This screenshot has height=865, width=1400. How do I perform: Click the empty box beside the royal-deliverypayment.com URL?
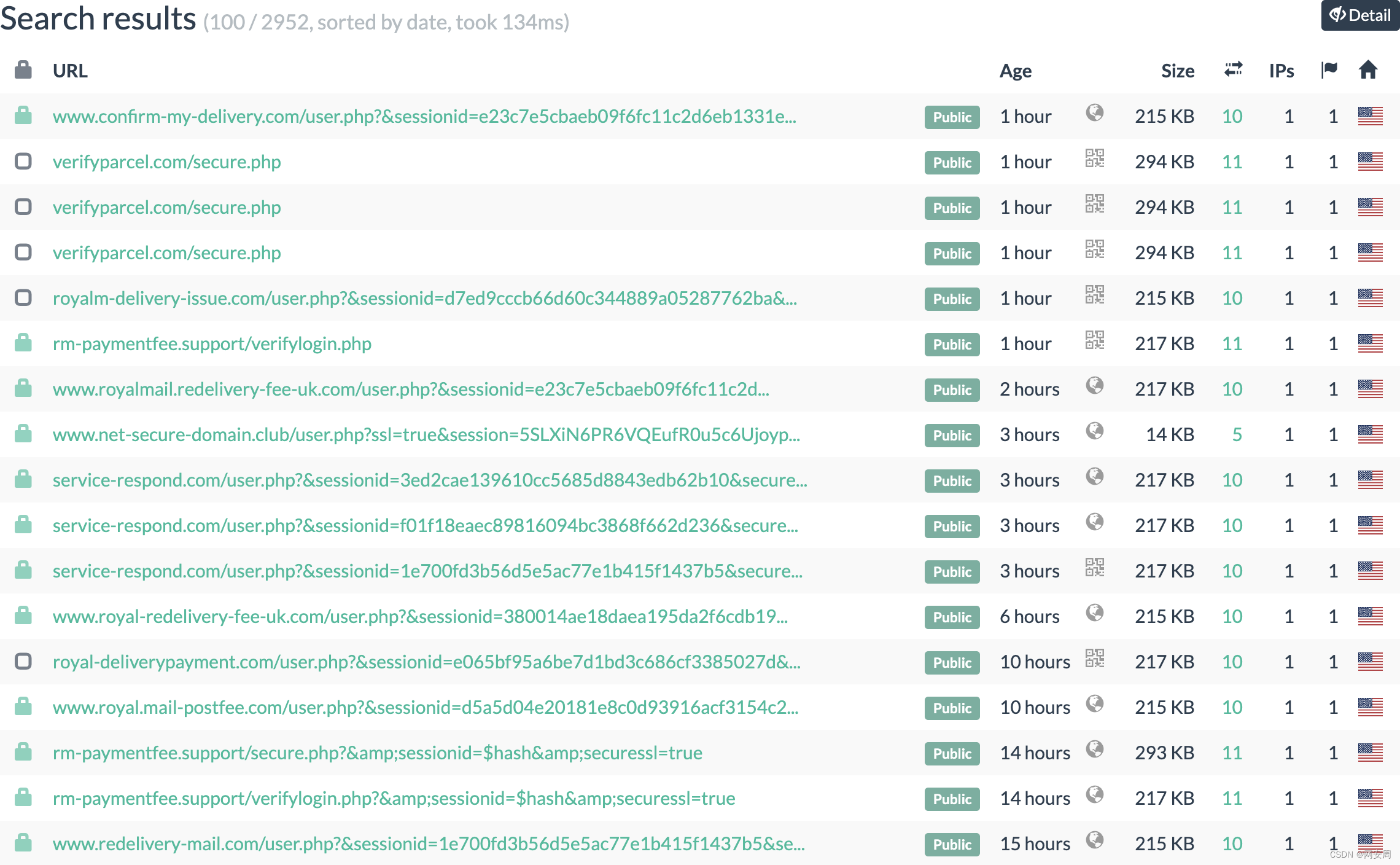click(23, 662)
